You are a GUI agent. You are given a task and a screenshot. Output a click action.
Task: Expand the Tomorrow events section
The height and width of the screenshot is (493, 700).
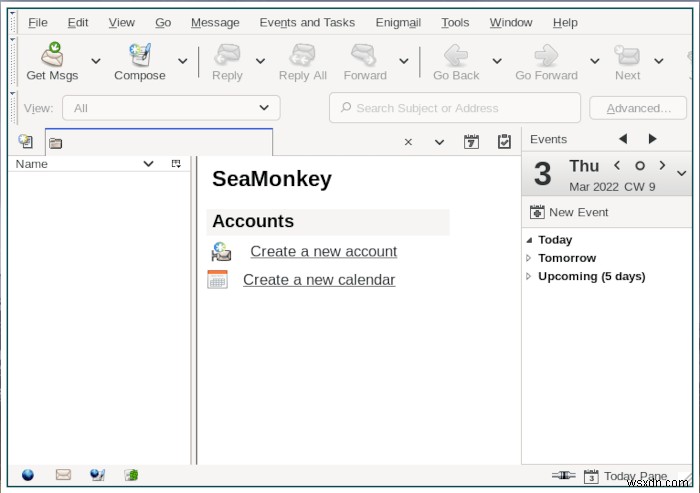pos(529,258)
